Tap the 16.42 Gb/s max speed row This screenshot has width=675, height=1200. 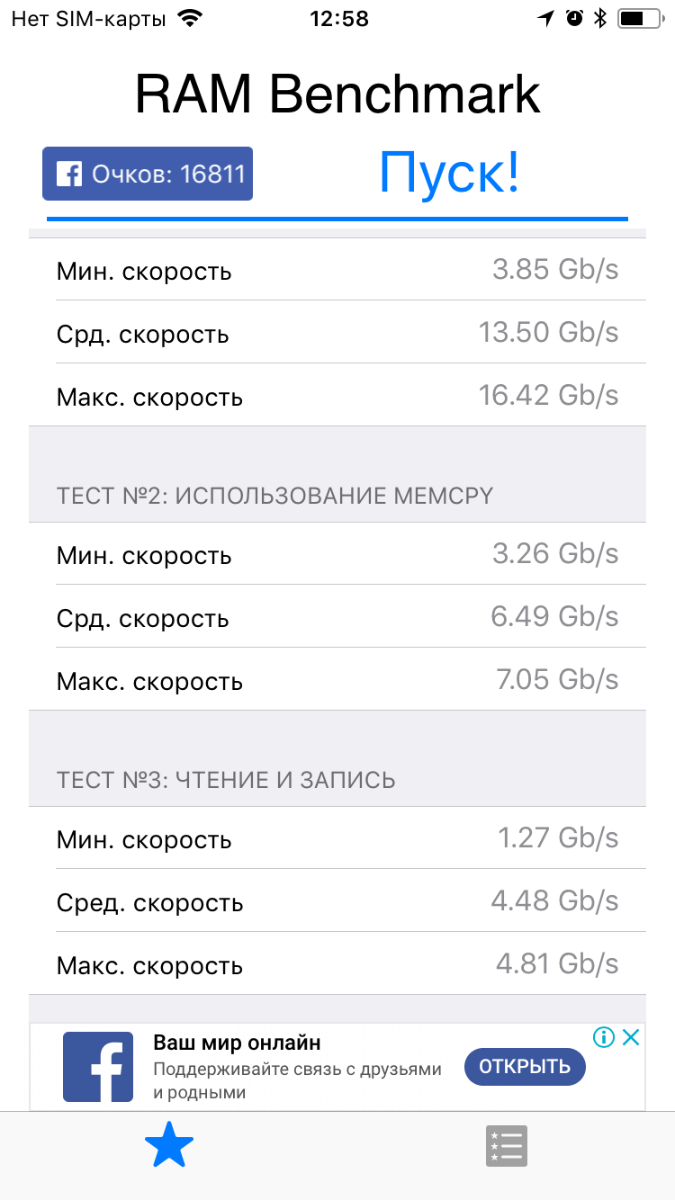click(x=337, y=395)
